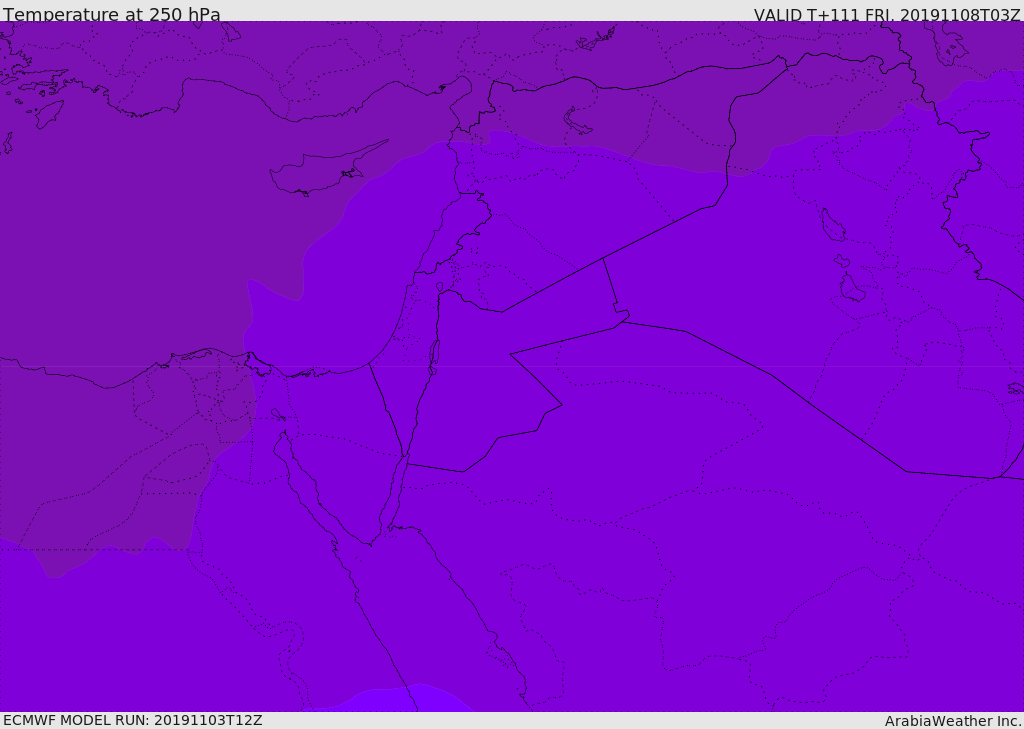The width and height of the screenshot is (1024, 729).
Task: Click the 'ECMWF MODEL RUN: 20191103T12Z' text
Action: coord(133,720)
